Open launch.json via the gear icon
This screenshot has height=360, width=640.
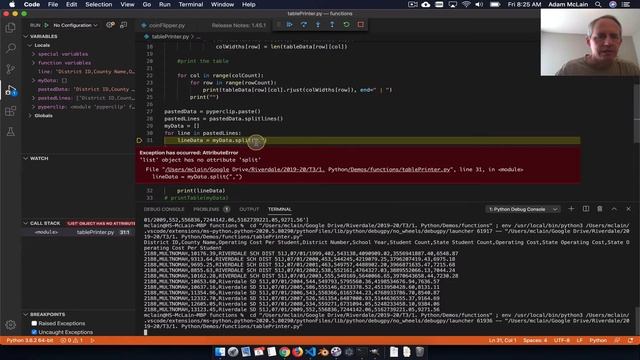point(110,25)
